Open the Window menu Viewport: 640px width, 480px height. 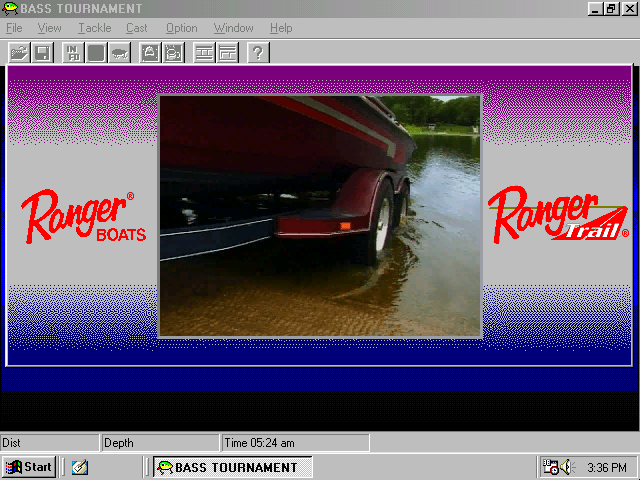click(233, 28)
